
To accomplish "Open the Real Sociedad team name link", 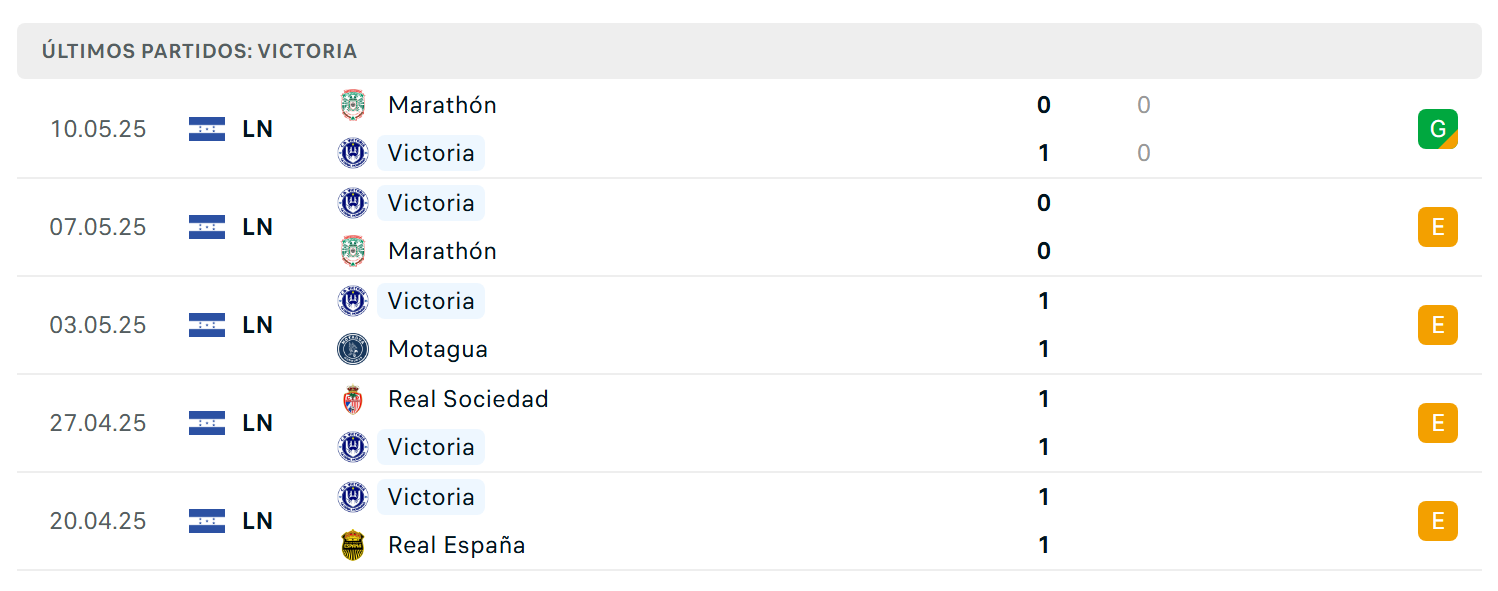I will (468, 399).
